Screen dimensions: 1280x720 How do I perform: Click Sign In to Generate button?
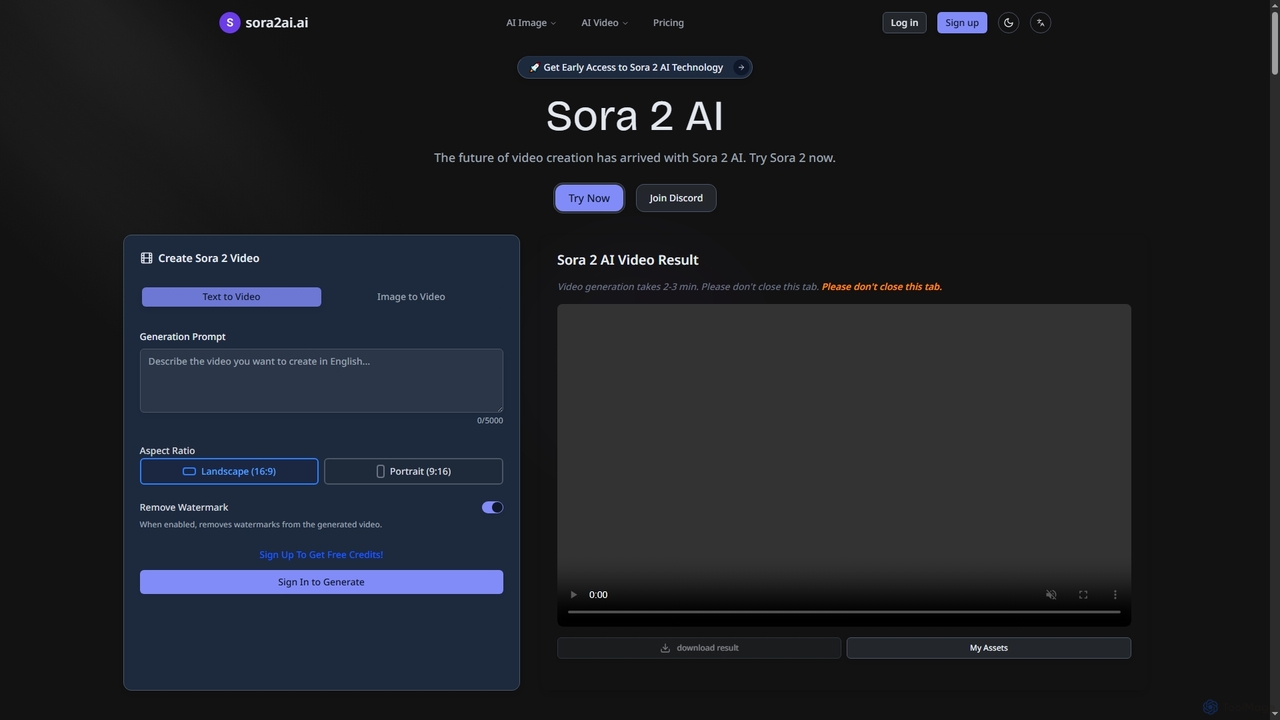click(321, 582)
